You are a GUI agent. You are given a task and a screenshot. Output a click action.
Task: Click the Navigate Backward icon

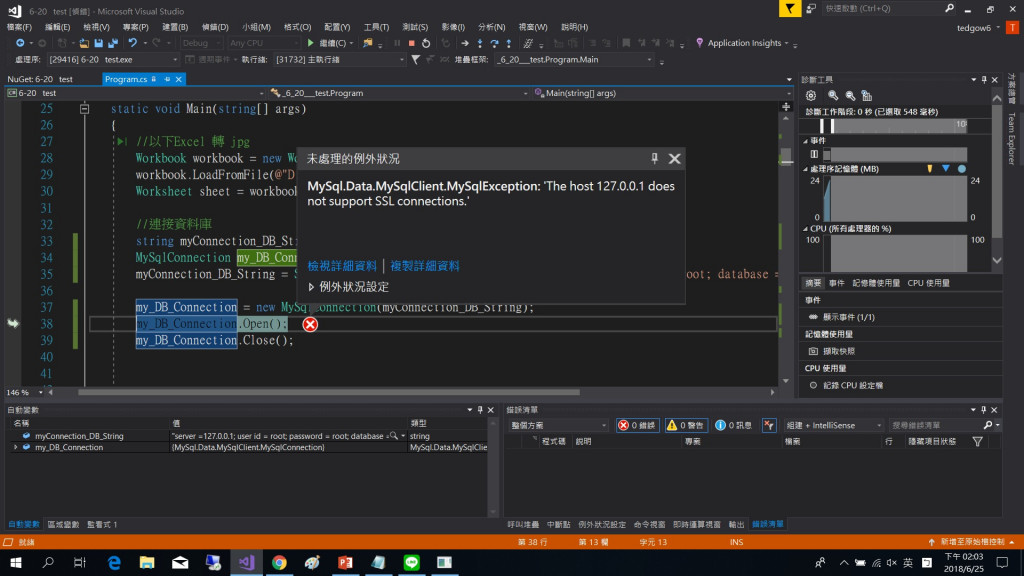tap(20, 43)
